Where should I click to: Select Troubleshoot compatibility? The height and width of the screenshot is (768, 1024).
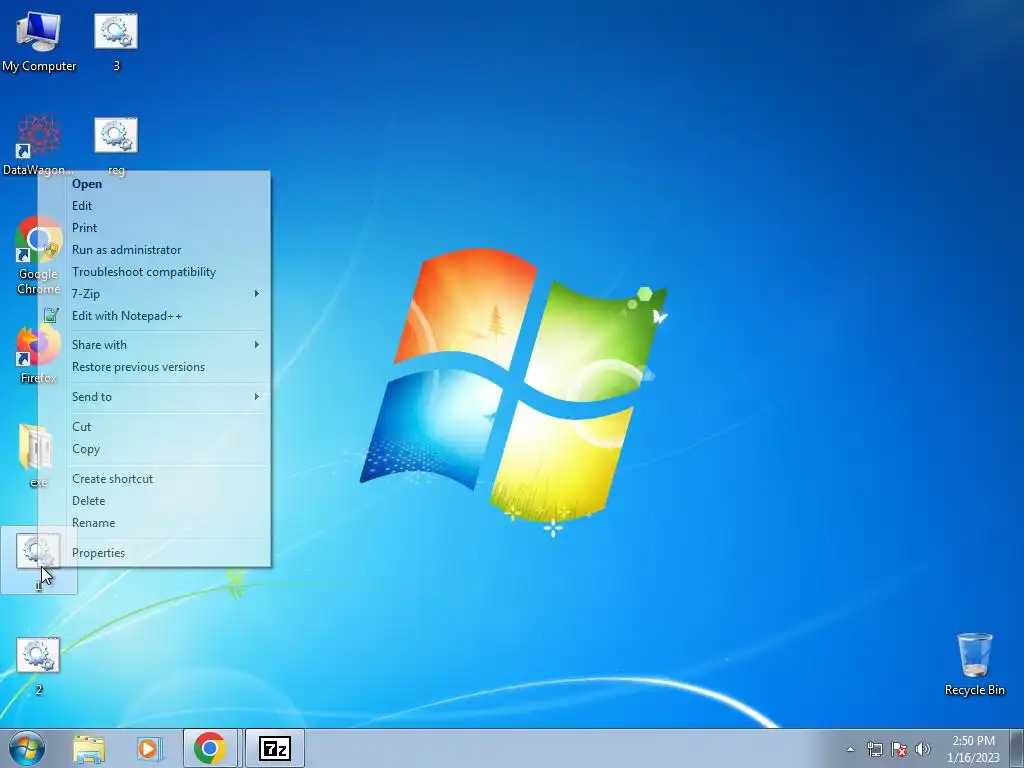[x=154, y=272]
